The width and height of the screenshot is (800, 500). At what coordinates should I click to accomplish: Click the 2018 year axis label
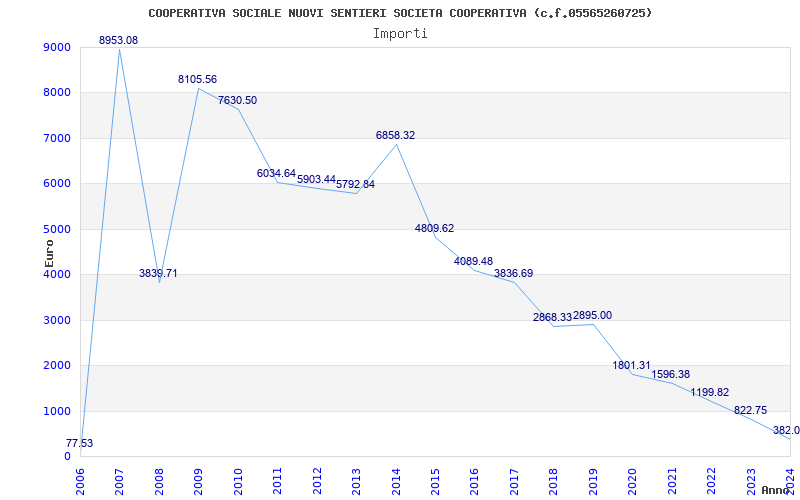554,481
